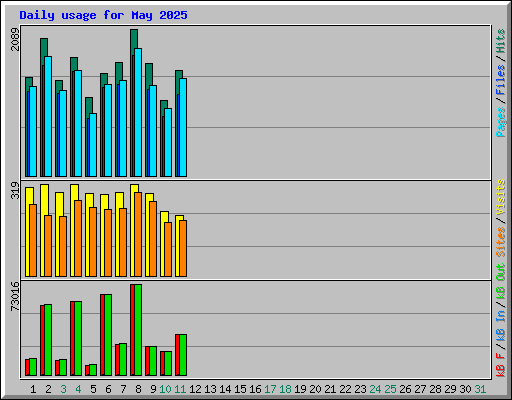The width and height of the screenshot is (512, 400).
Task: Click green day 4 axis label
Action: [x=78, y=389]
